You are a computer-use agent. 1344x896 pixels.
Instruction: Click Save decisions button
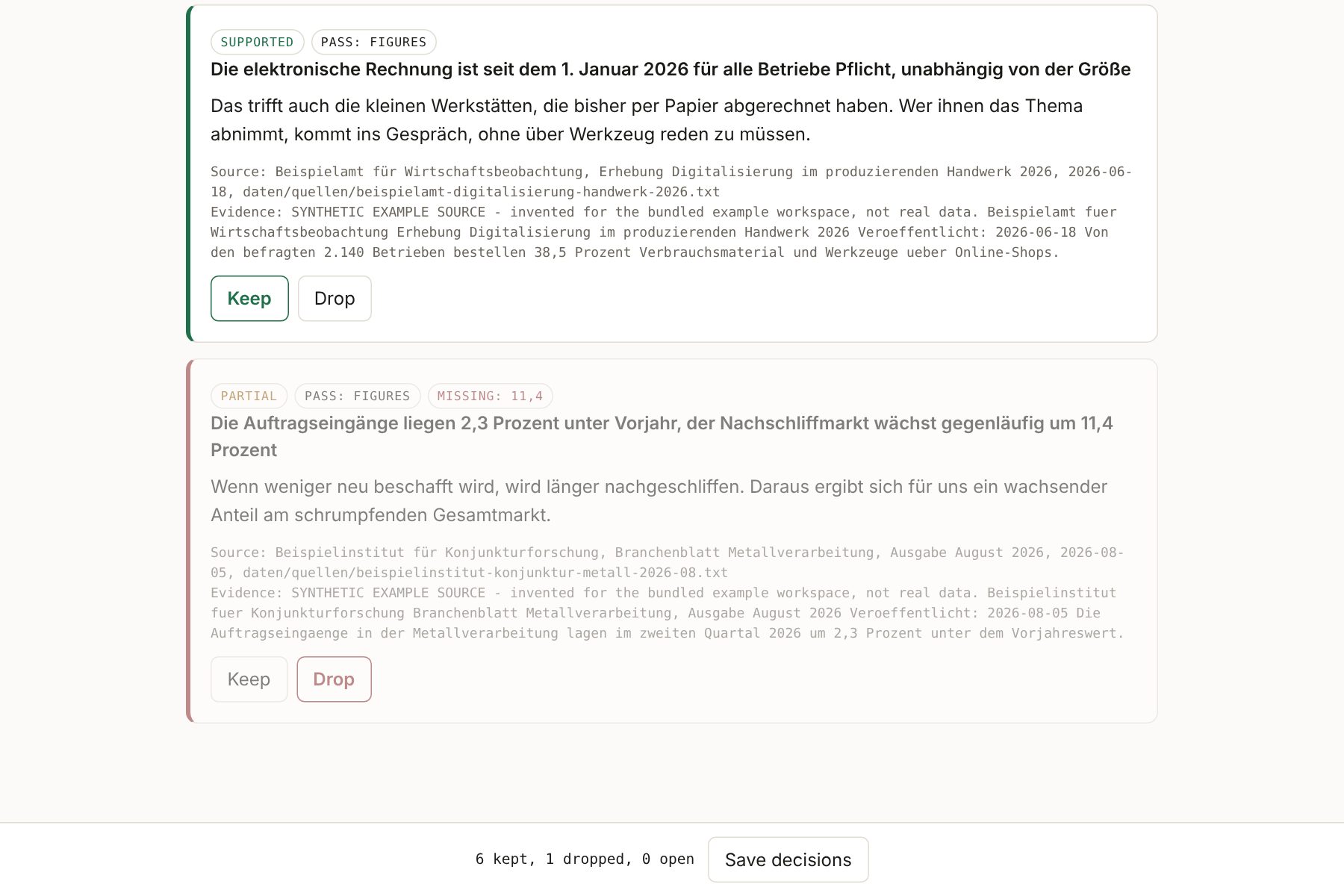pos(788,859)
